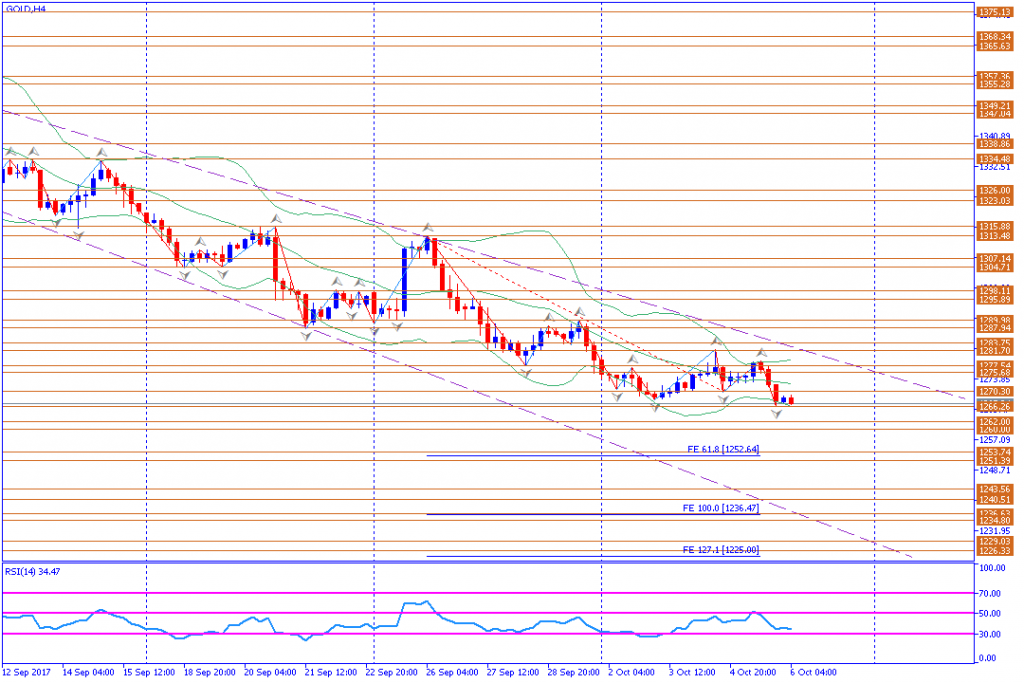The image size is (1024, 683).
Task: Click the 70.00 RSI scale value
Action: [990, 594]
